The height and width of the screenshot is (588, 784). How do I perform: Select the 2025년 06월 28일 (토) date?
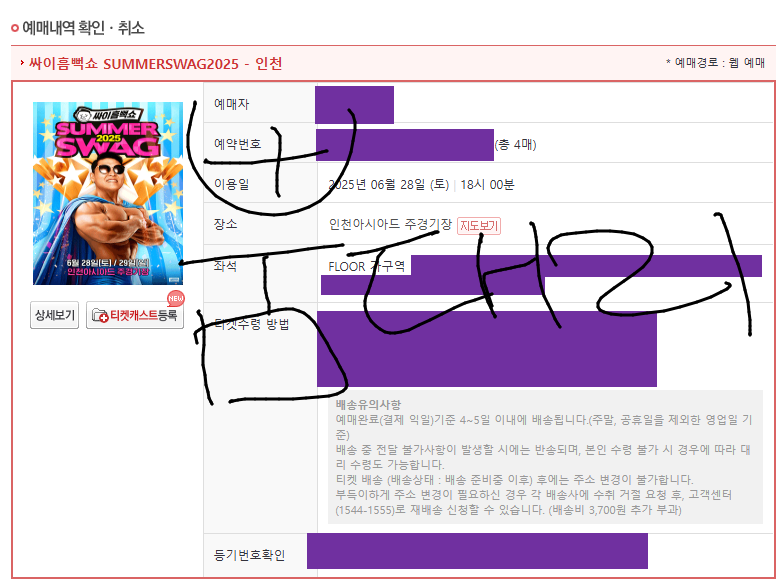pyautogui.click(x=389, y=184)
